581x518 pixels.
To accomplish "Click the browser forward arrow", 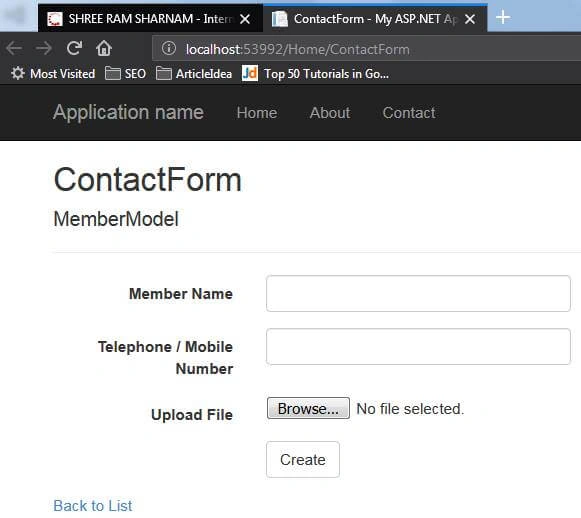I will coord(44,49).
